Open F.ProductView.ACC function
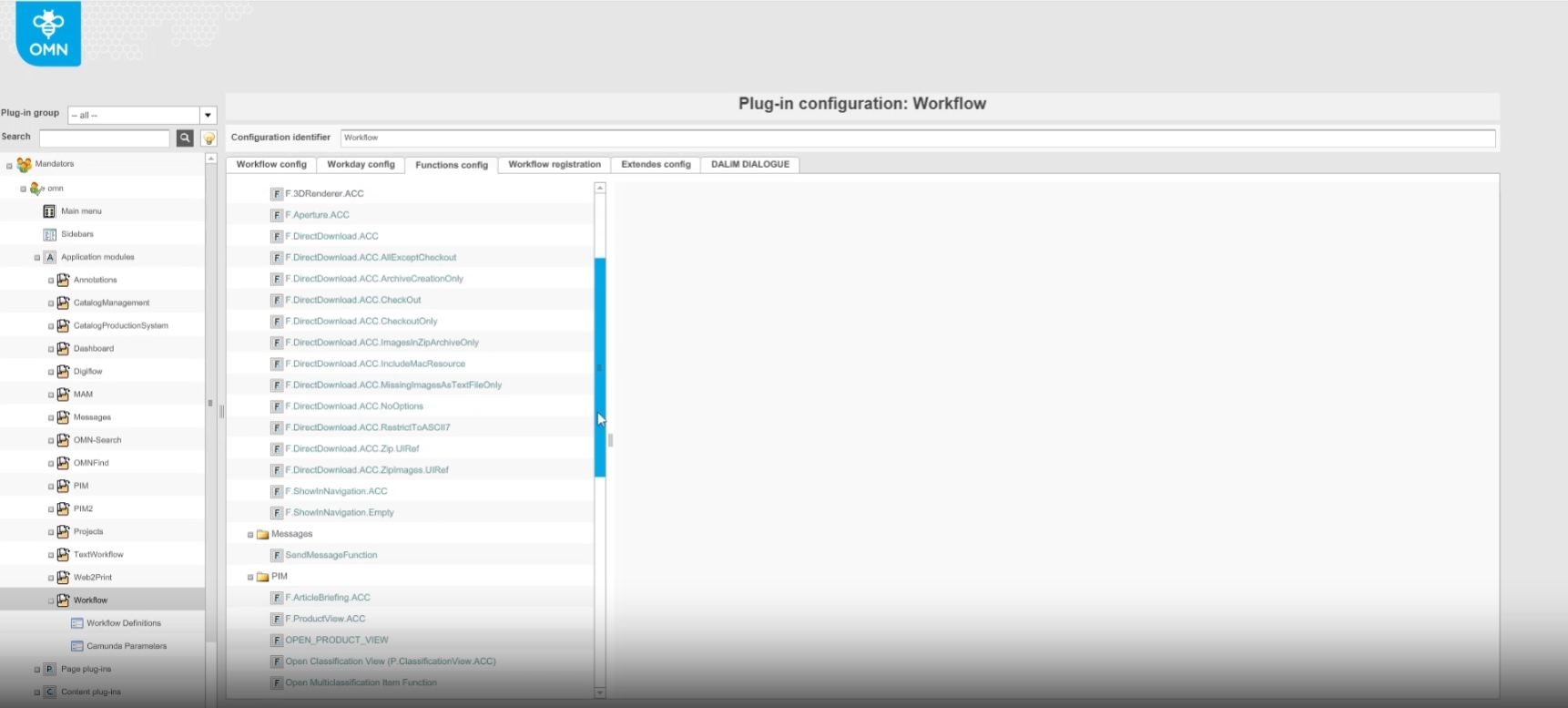The height and width of the screenshot is (708, 1568). pos(325,619)
